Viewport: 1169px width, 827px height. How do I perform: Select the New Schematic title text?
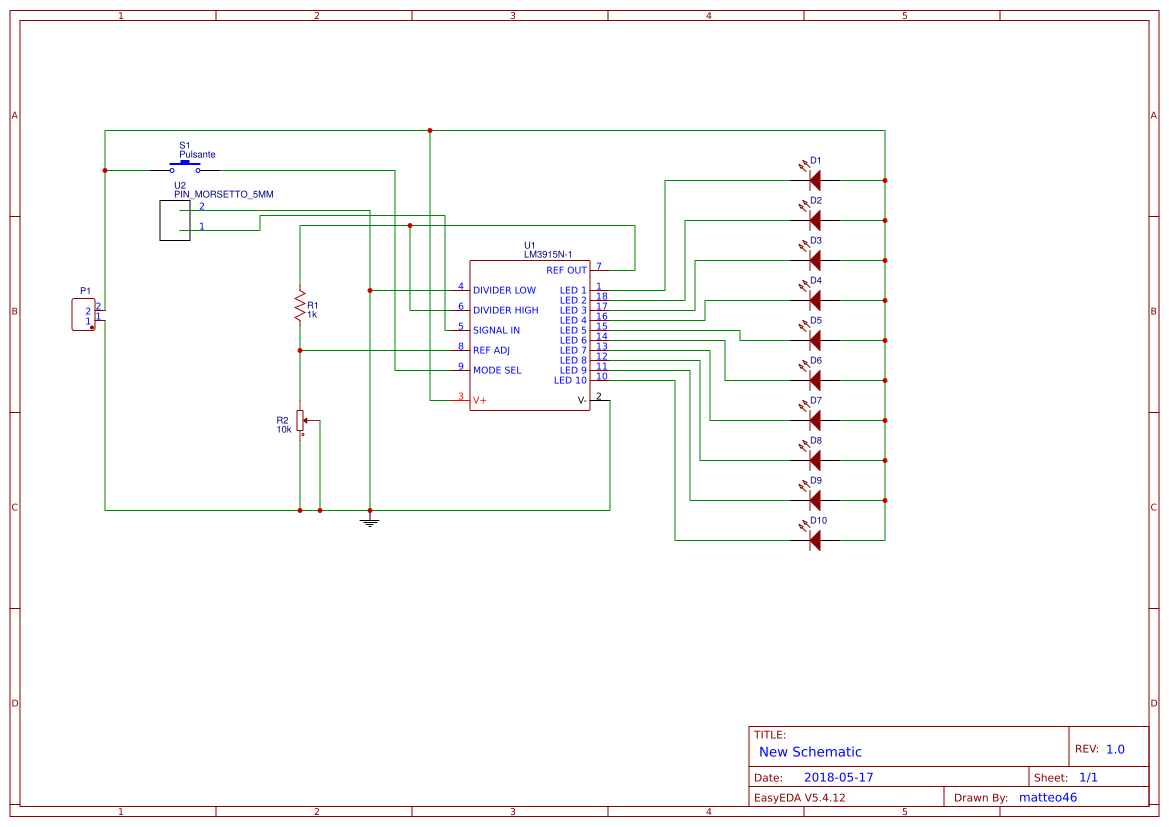(x=810, y=752)
